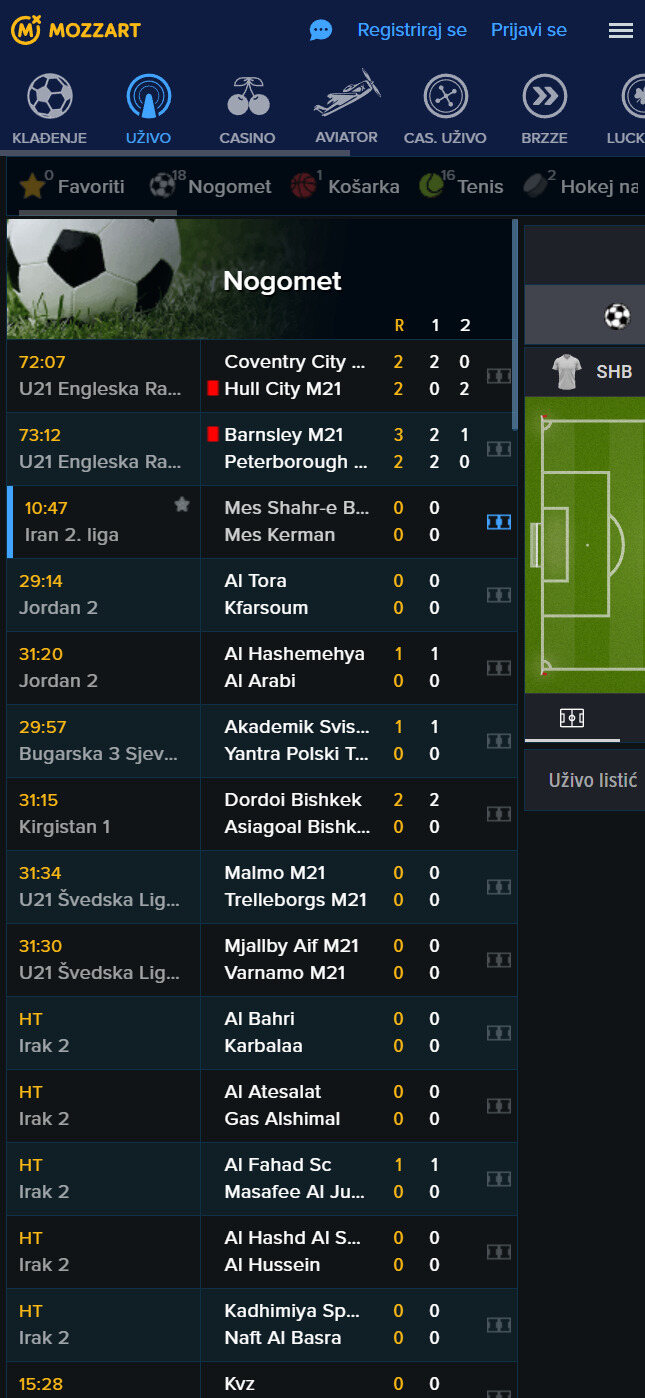Image resolution: width=645 pixels, height=1398 pixels.
Task: Toggle favorite star for Mes Shahr-e match
Action: pyautogui.click(x=182, y=505)
